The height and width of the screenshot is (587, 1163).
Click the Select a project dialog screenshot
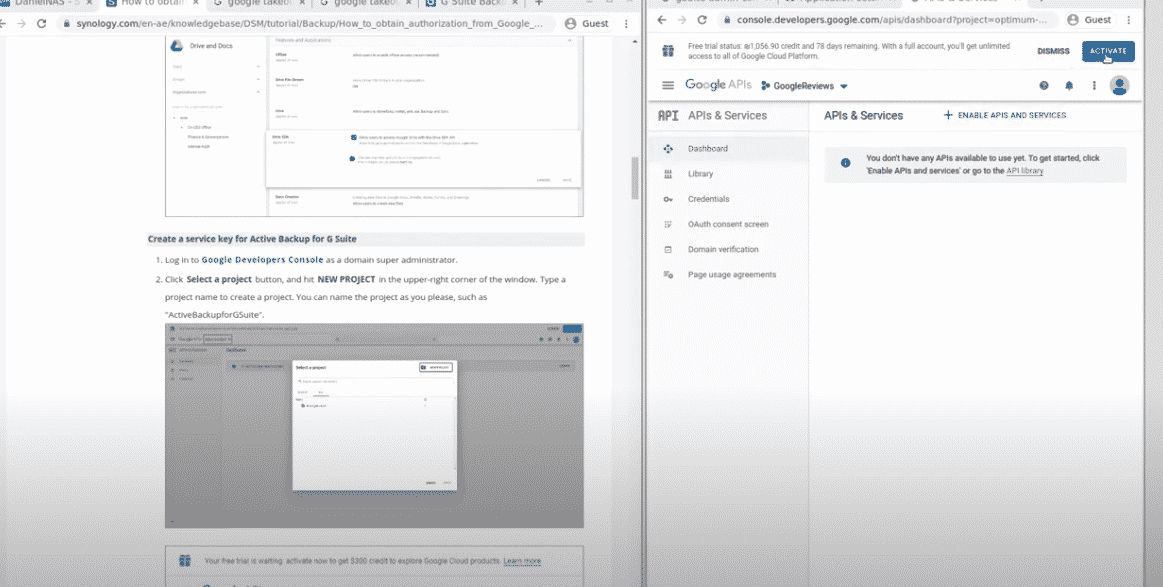coord(374,425)
